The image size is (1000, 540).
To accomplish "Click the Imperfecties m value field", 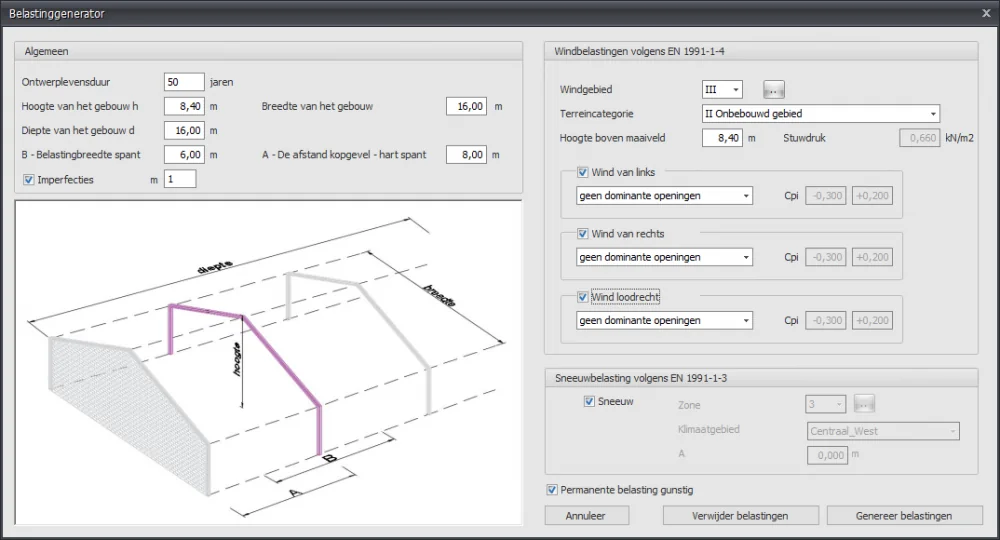I will tap(180, 179).
